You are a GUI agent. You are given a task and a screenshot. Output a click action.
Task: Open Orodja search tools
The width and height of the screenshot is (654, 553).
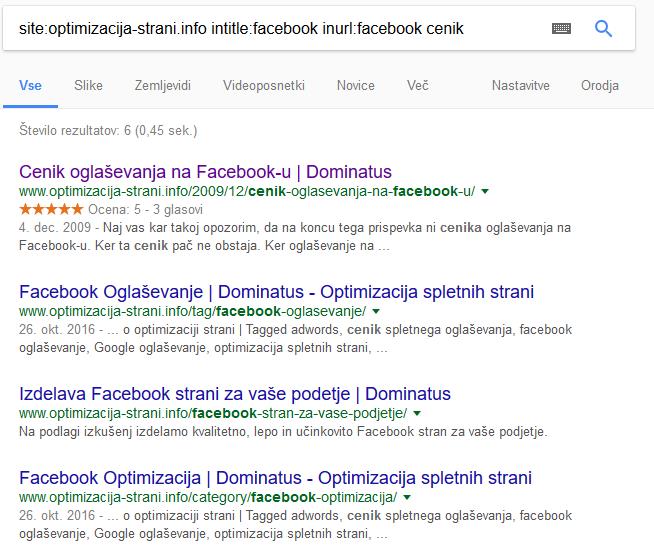600,85
